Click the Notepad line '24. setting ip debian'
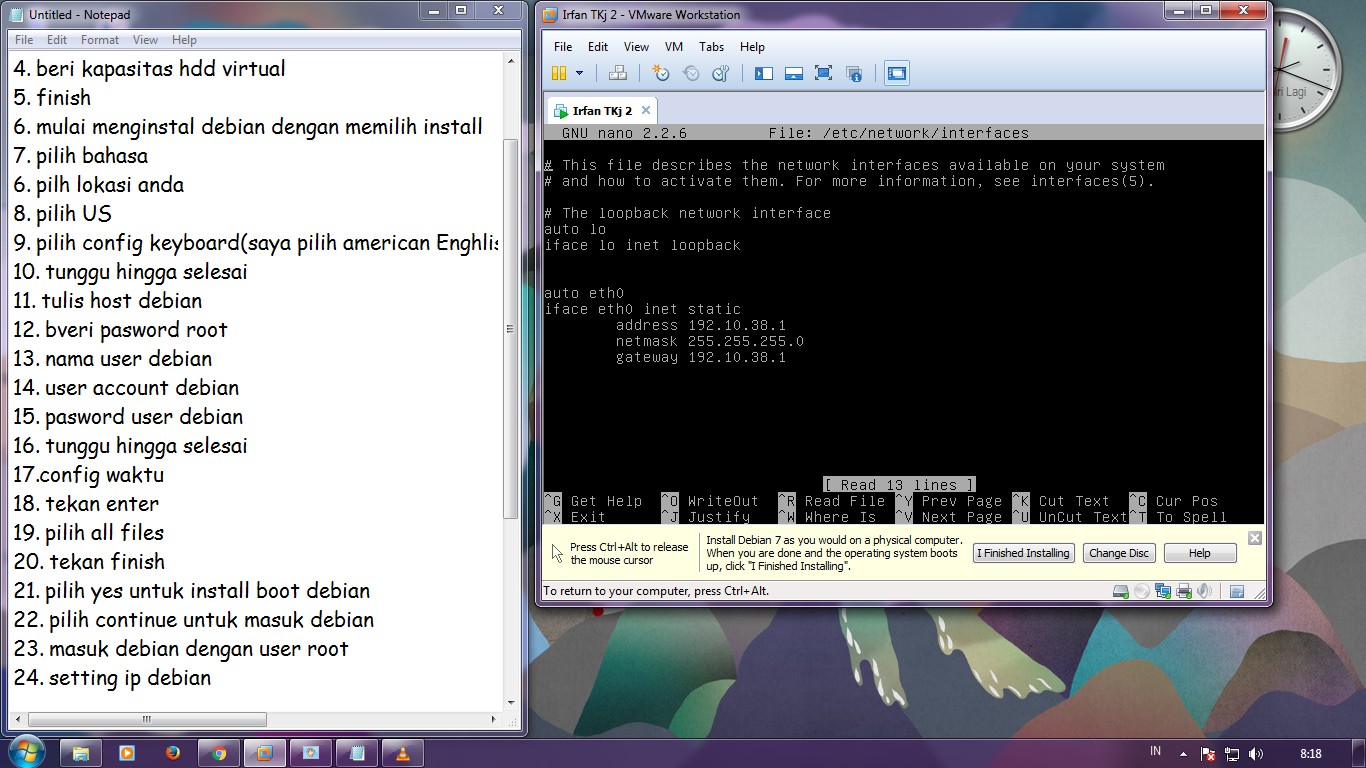Viewport: 1366px width, 768px height. click(112, 678)
